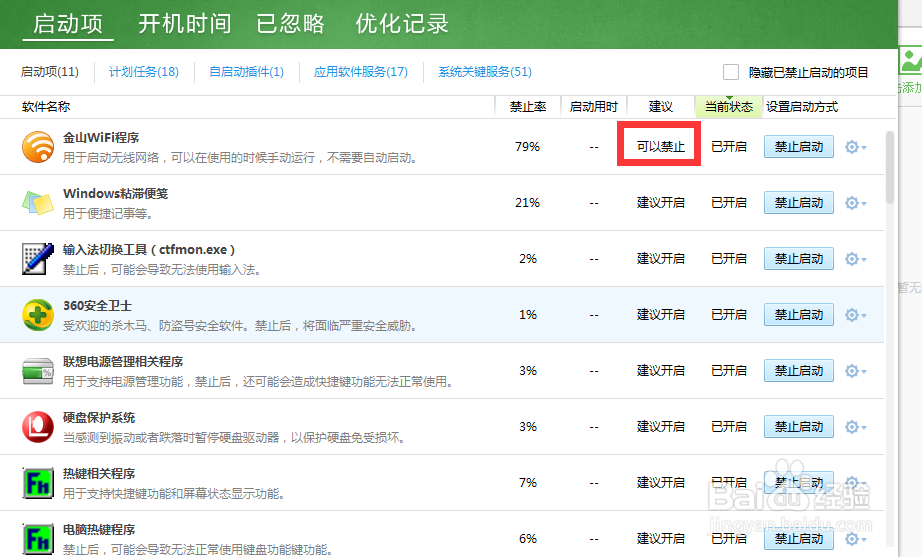Click the 输入法切换工具 ctfmon icon
This screenshot has height=557, width=922.
click(38, 259)
